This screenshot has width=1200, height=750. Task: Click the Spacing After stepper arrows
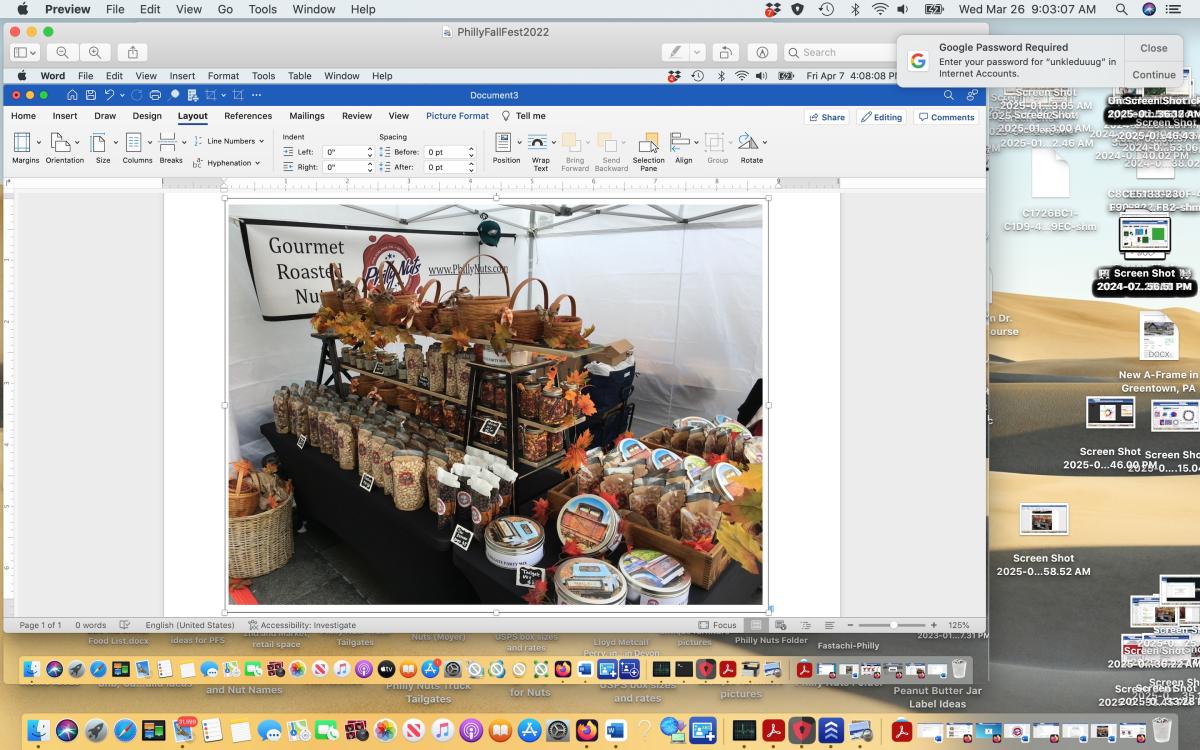click(471, 167)
